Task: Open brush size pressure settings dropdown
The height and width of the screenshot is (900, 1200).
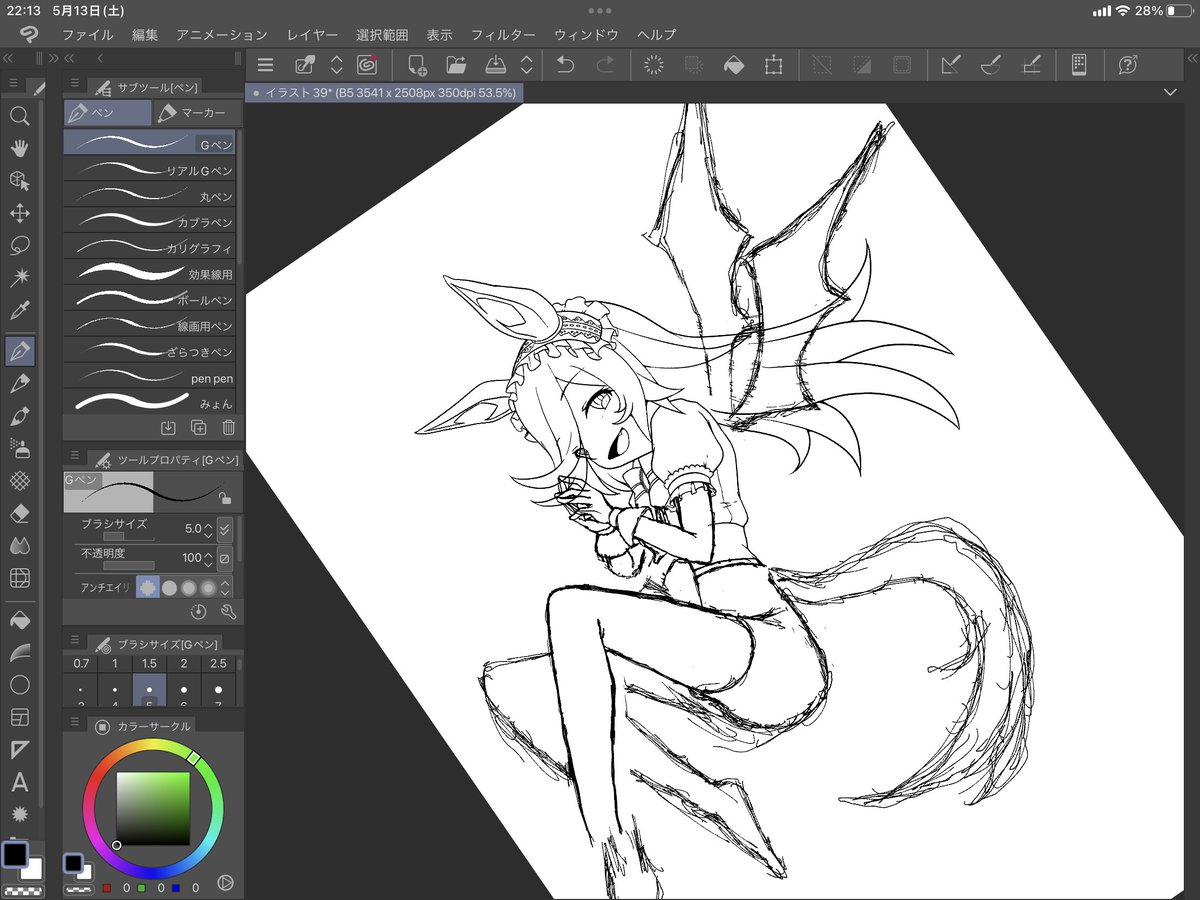Action: point(225,528)
